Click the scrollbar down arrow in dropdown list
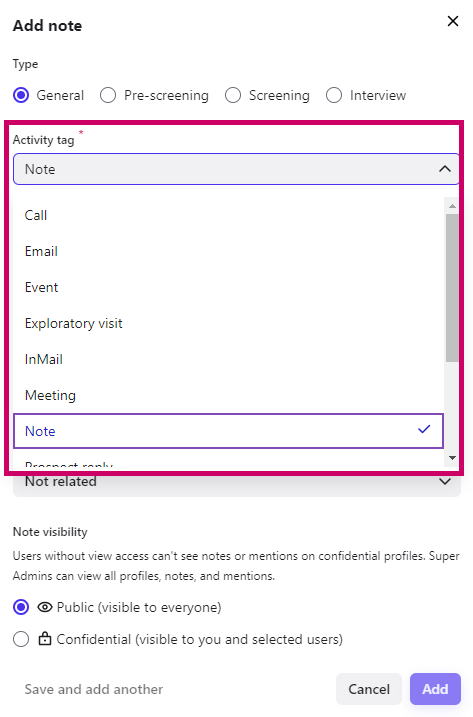The width and height of the screenshot is (473, 717). (452, 458)
